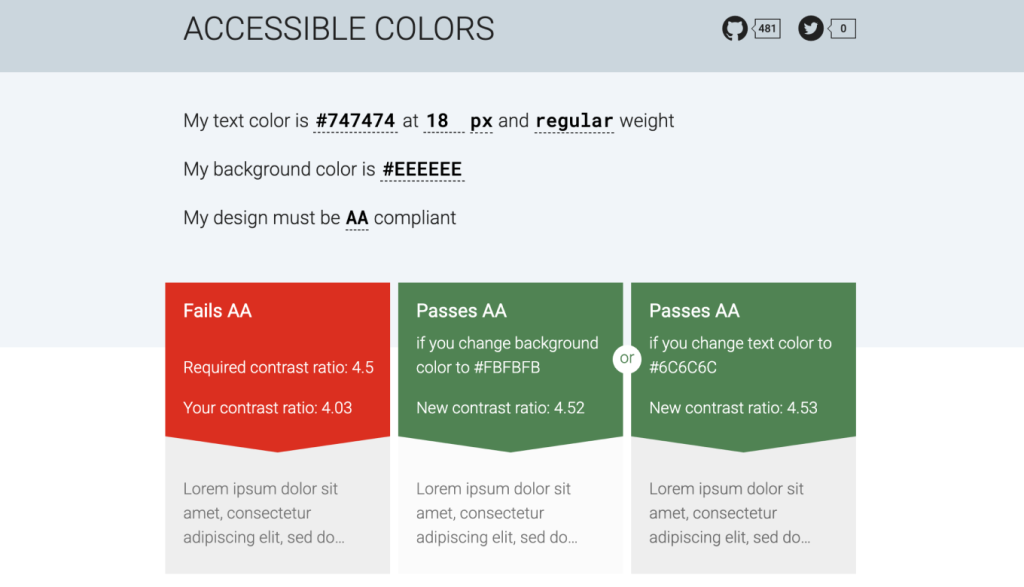Click 'New contrast ratio: 4.52' text
This screenshot has height=587, width=1024.
[500, 408]
